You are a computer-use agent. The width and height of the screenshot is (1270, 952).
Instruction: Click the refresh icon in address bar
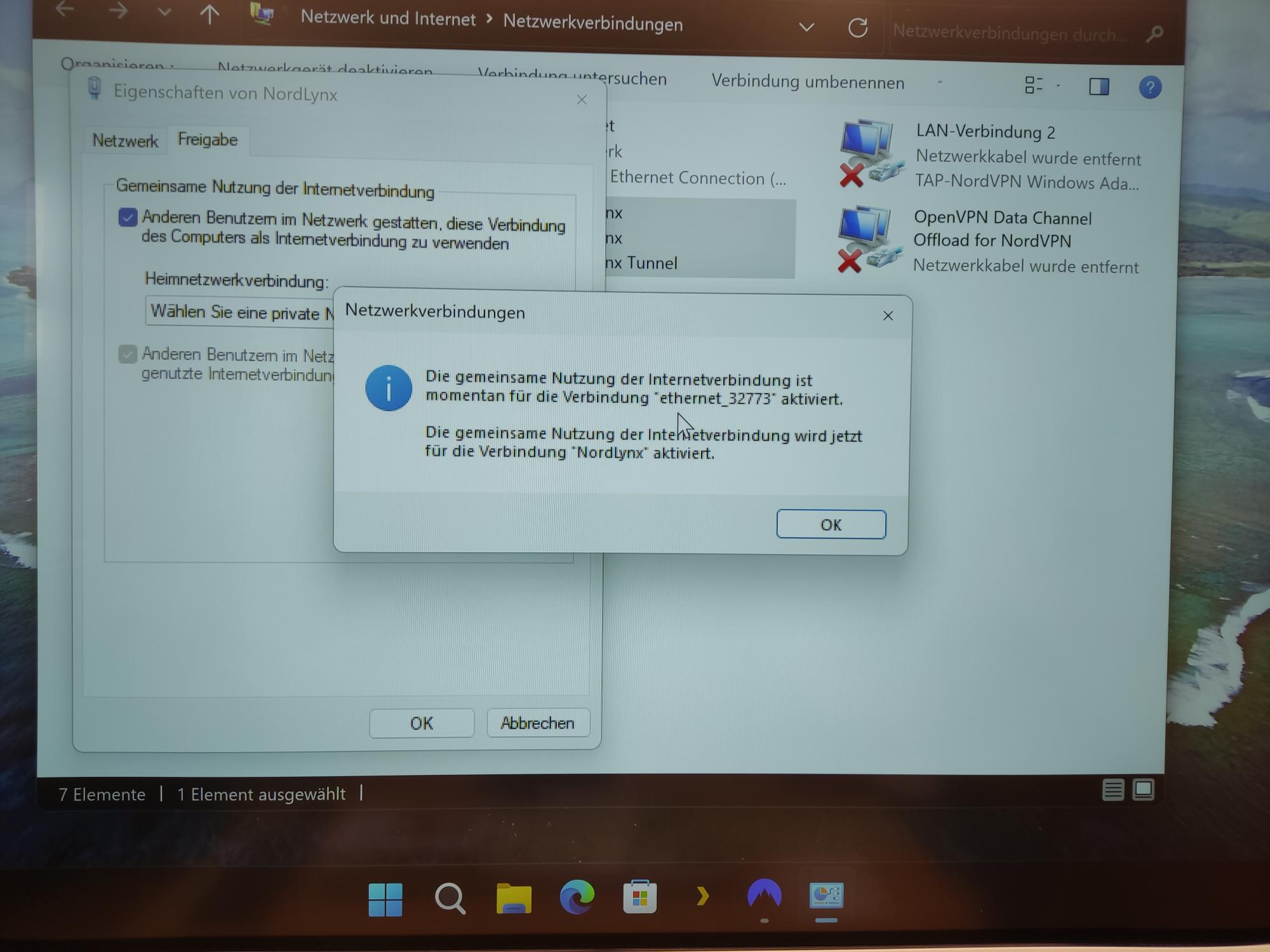(x=858, y=27)
